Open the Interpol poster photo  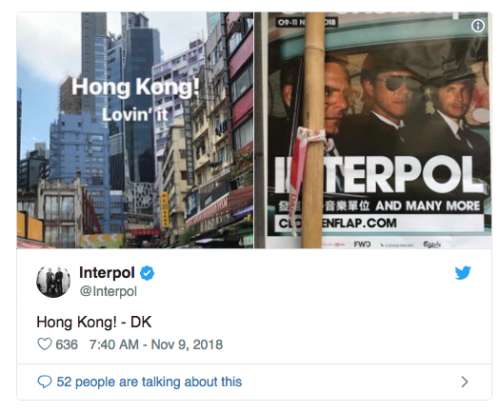click(x=373, y=130)
